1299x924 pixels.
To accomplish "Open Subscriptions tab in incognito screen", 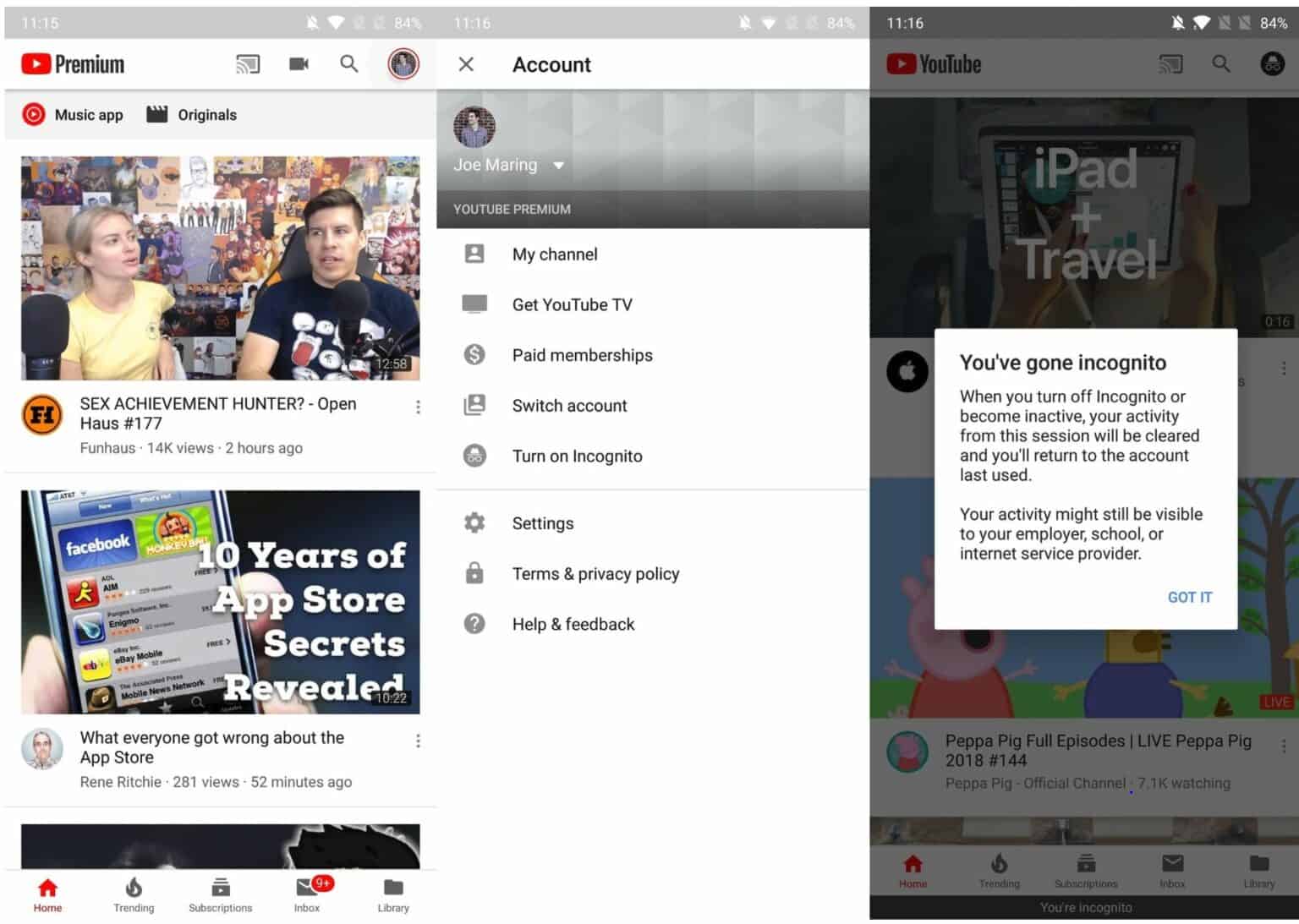I will (1086, 872).
